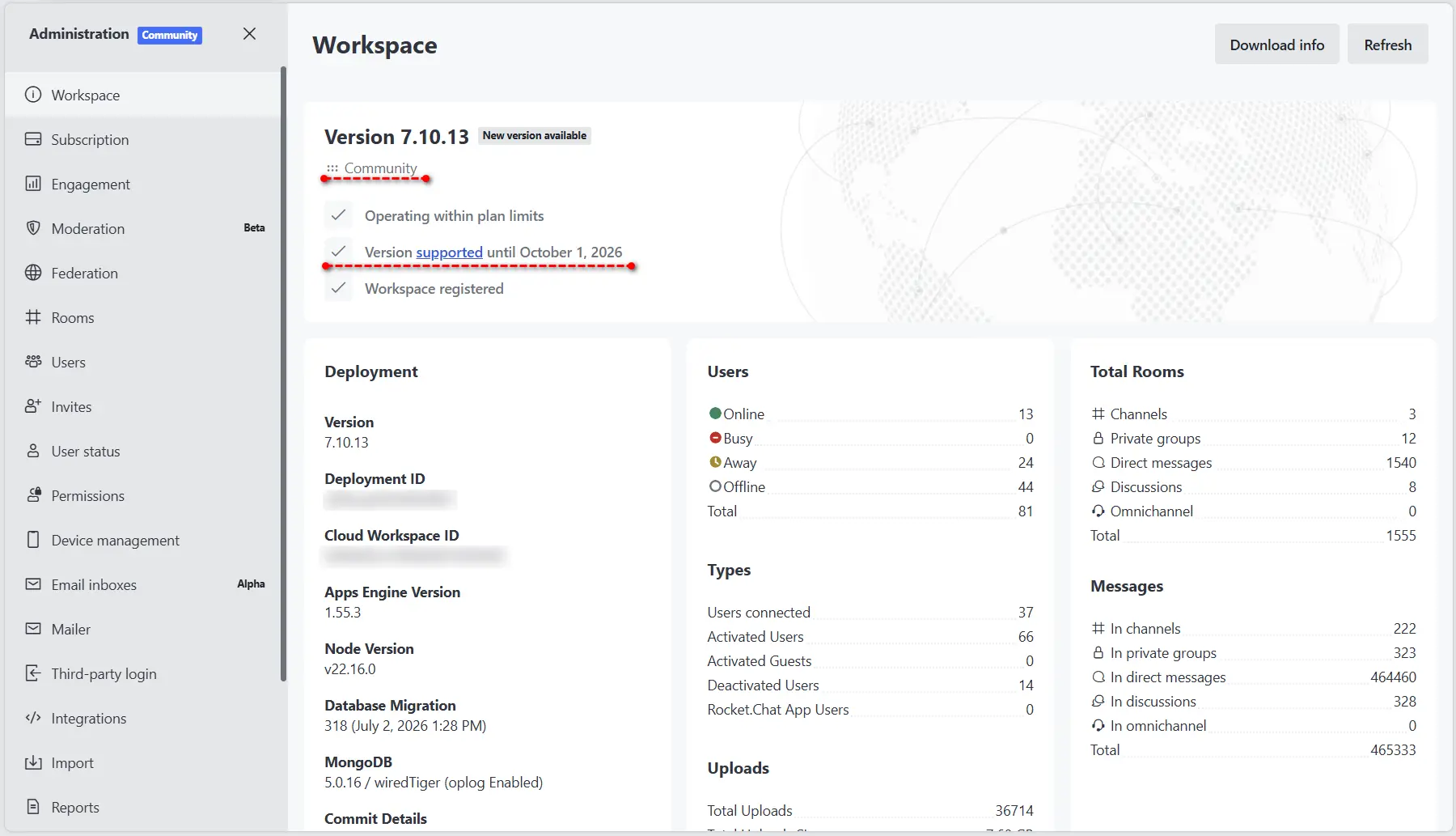Click the Integrations code icon

tap(33, 718)
